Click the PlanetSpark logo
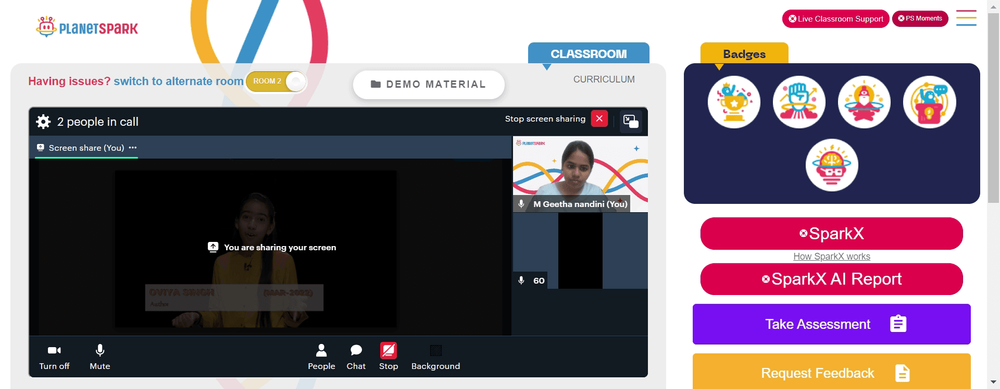1000x389 pixels. (x=87, y=27)
